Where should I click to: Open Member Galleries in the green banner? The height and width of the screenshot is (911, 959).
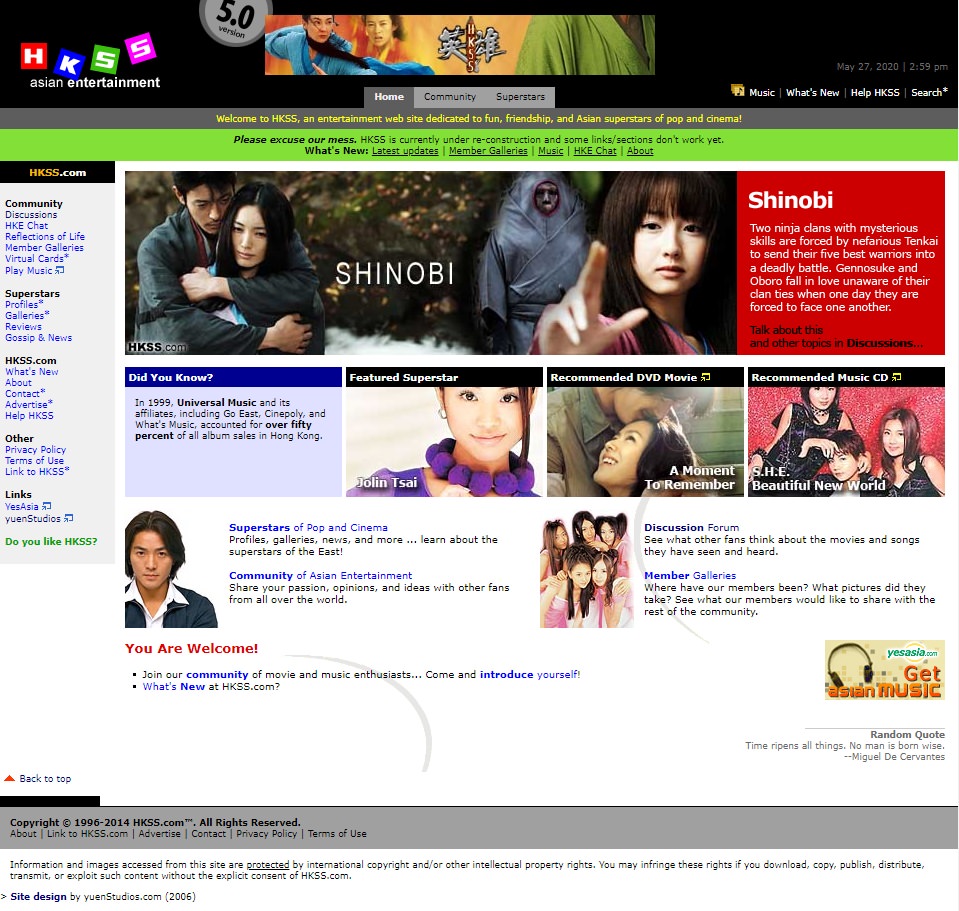(488, 151)
